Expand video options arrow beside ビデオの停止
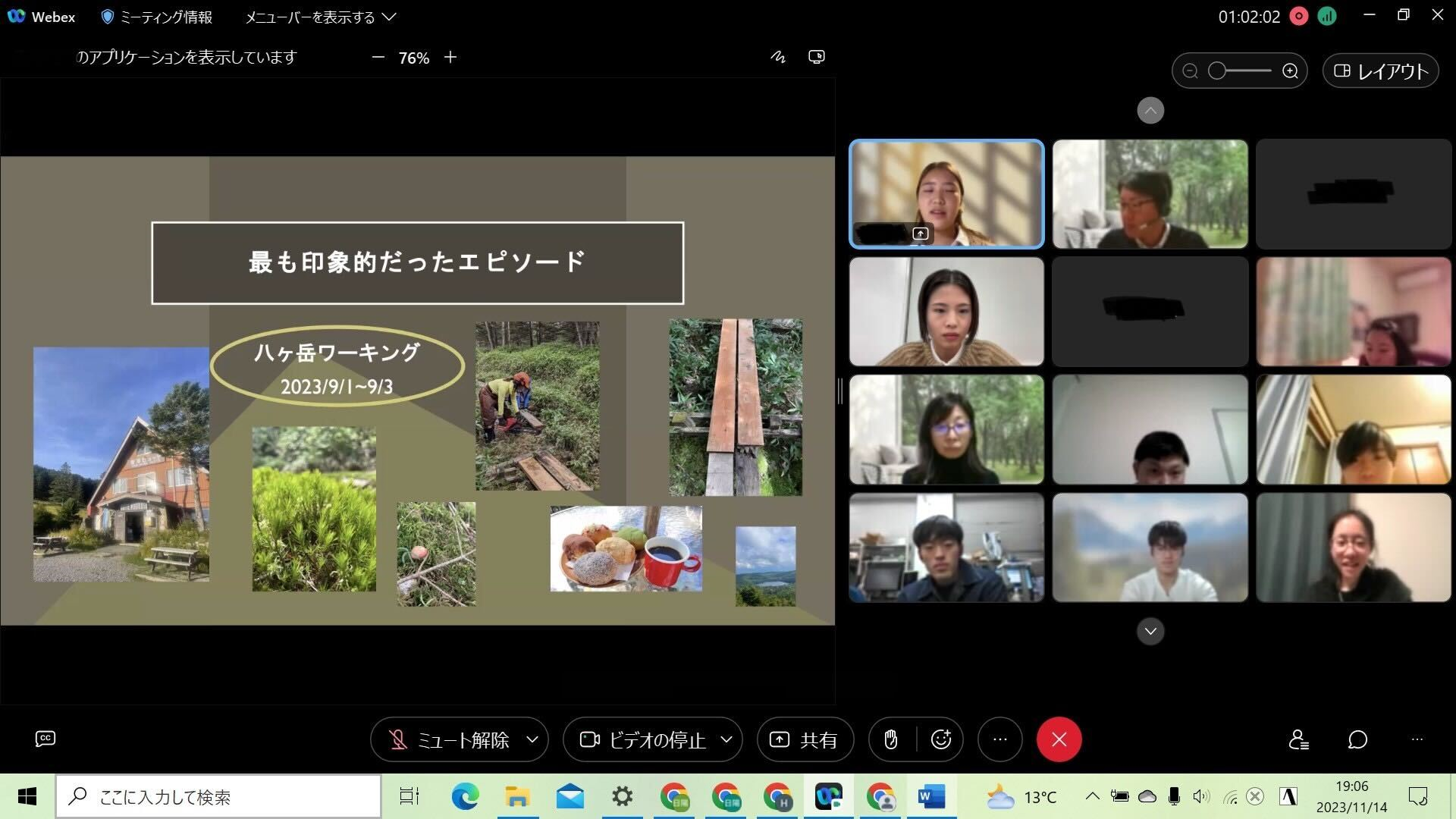The image size is (1456, 819). (726, 739)
